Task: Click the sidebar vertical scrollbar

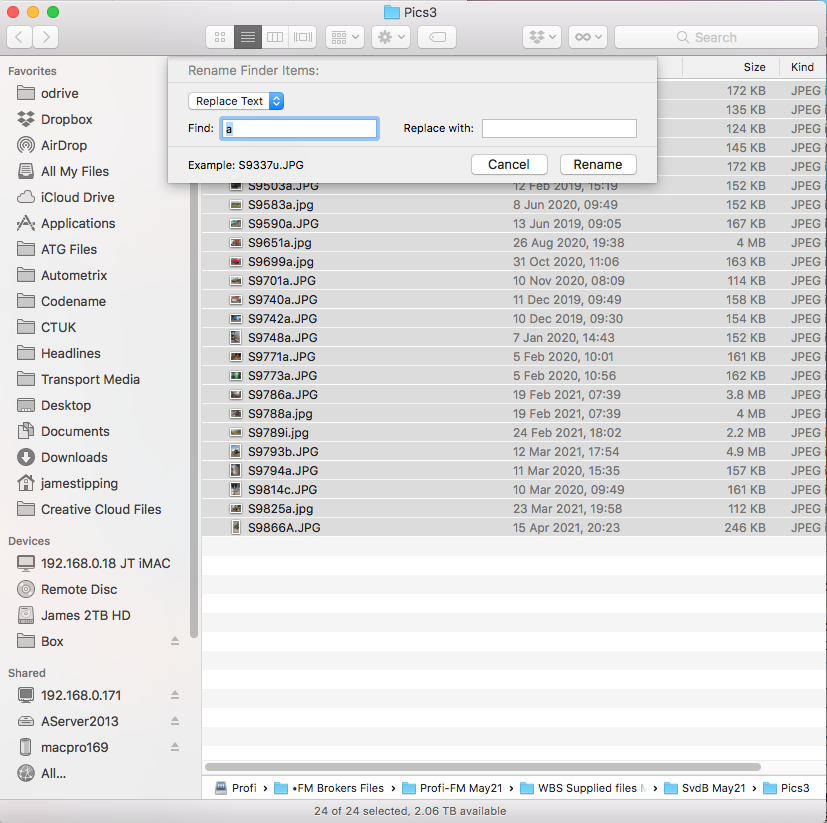Action: [x=194, y=412]
